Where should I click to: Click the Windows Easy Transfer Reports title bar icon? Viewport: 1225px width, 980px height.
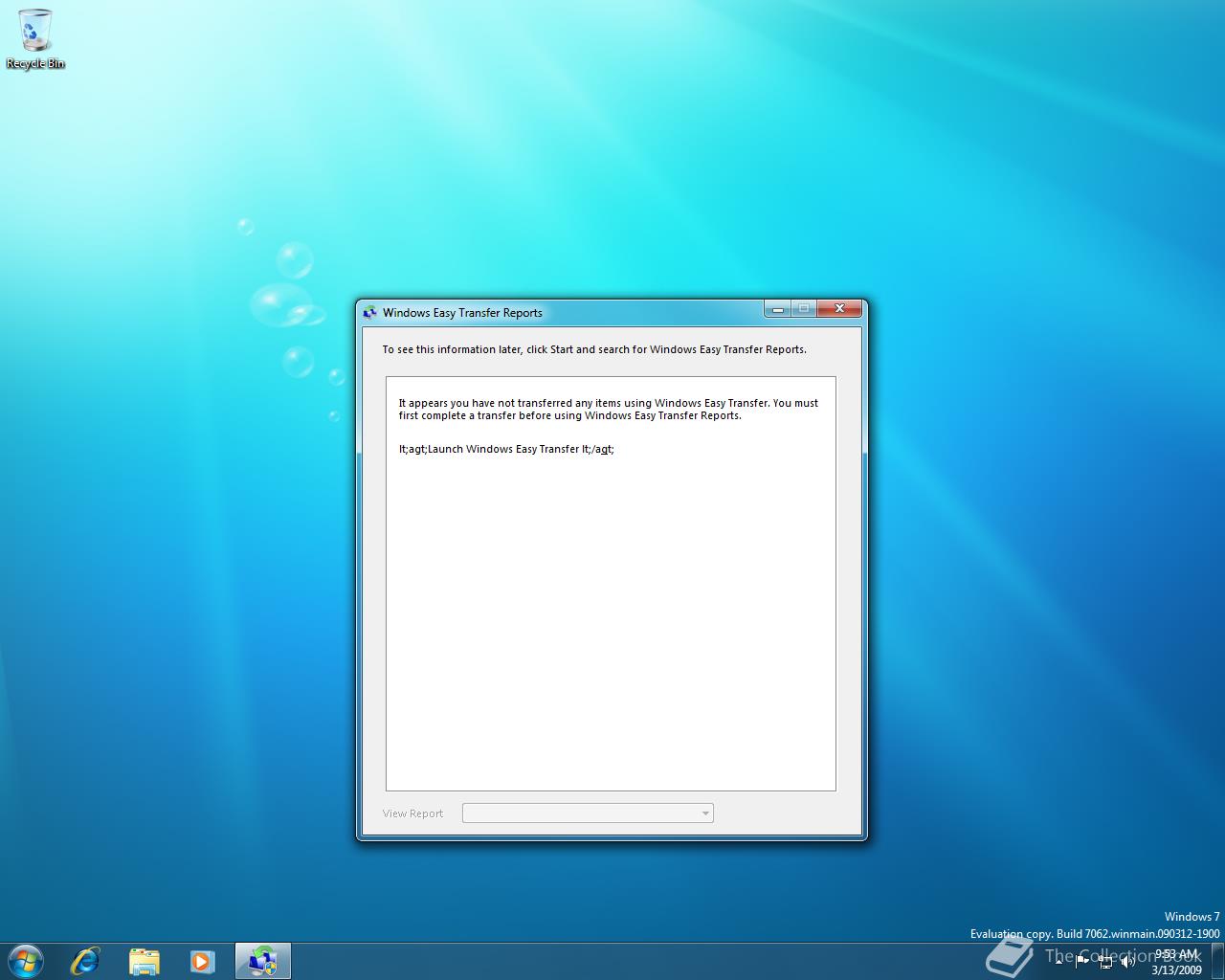tap(370, 312)
